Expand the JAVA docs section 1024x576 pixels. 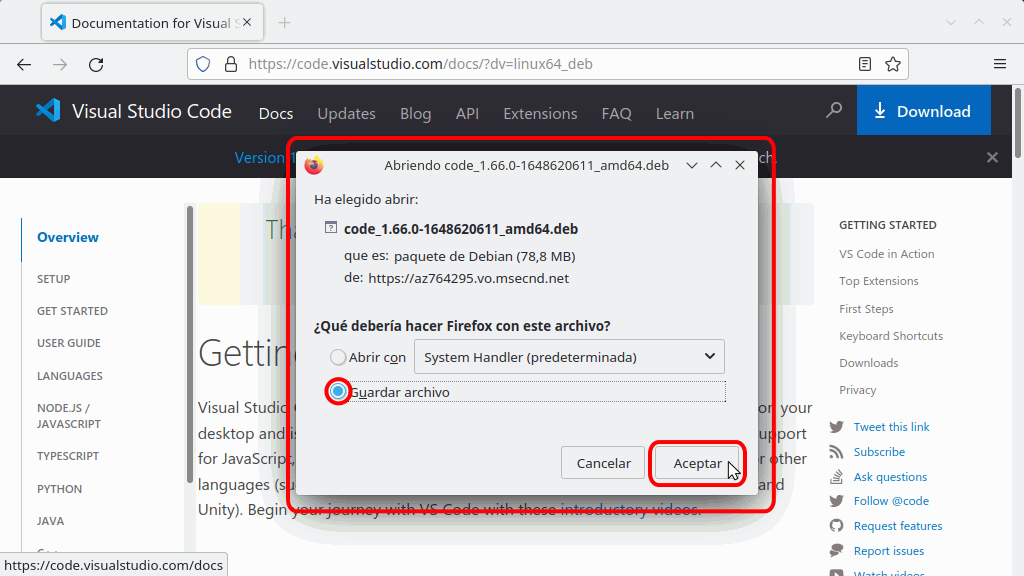tap(50, 521)
